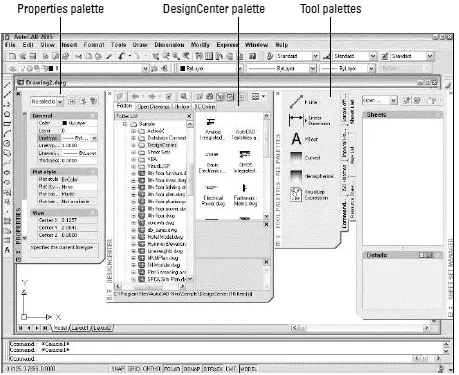Switch to the Layout1 tab
The width and height of the screenshot is (459, 375).
[80, 328]
